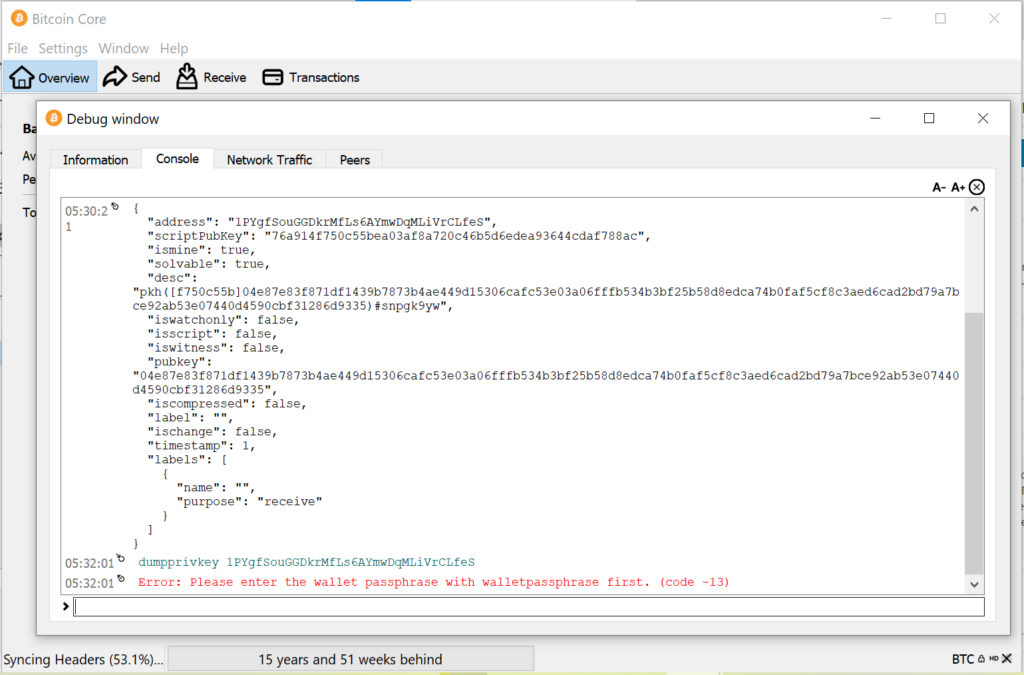This screenshot has width=1024, height=675.
Task: Click the "scriptPubKey" line in the output
Action: (x=399, y=236)
